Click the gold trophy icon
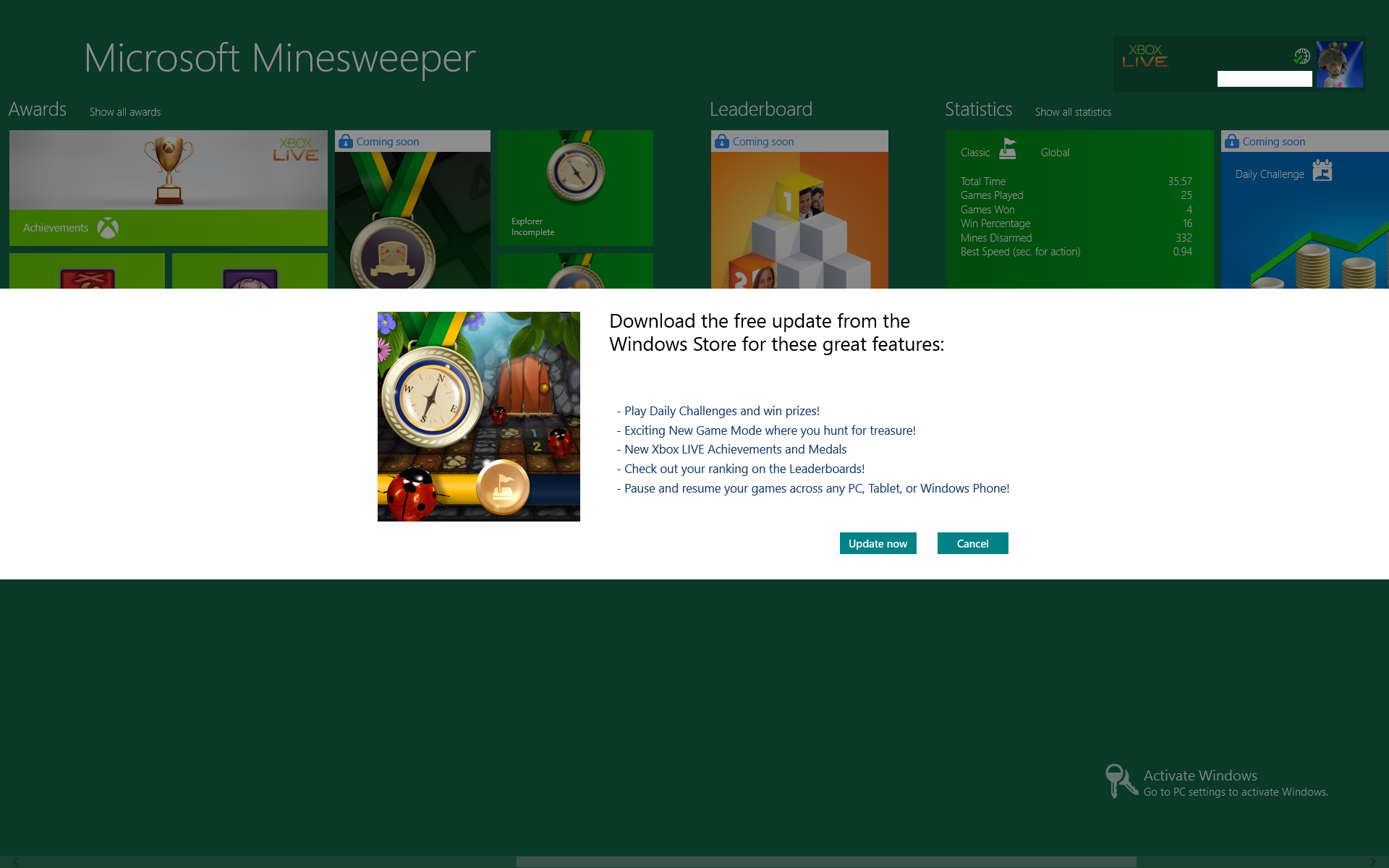Screen dimensions: 1389x868 [x=169, y=170]
